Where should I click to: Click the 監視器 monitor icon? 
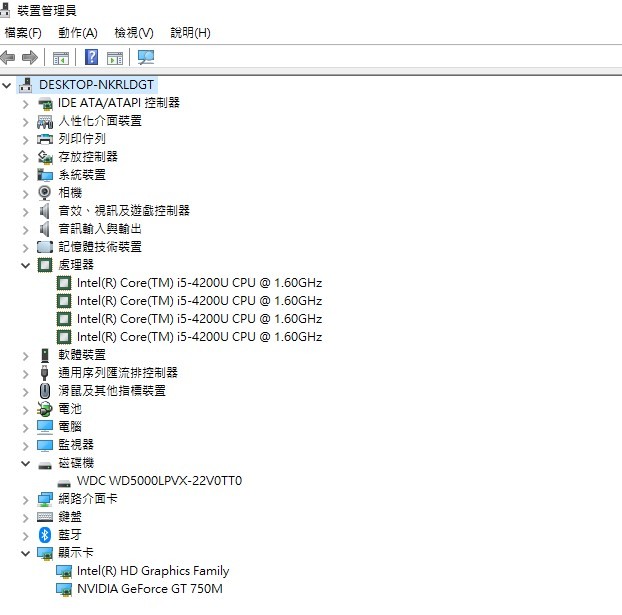[x=45, y=445]
